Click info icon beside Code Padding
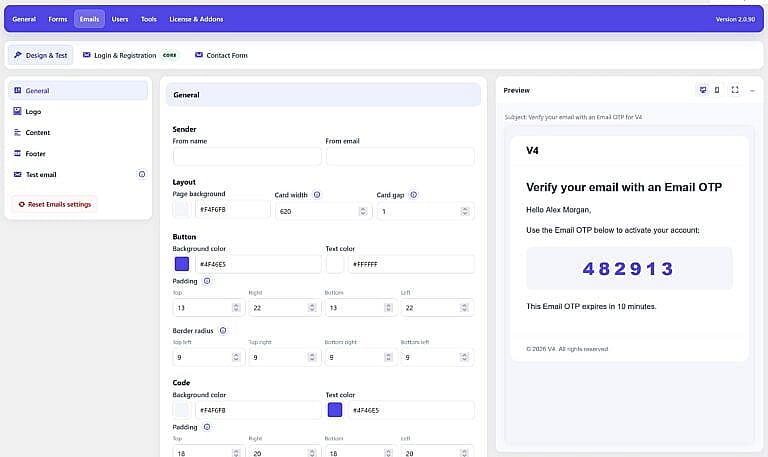This screenshot has height=457, width=768. pos(207,427)
